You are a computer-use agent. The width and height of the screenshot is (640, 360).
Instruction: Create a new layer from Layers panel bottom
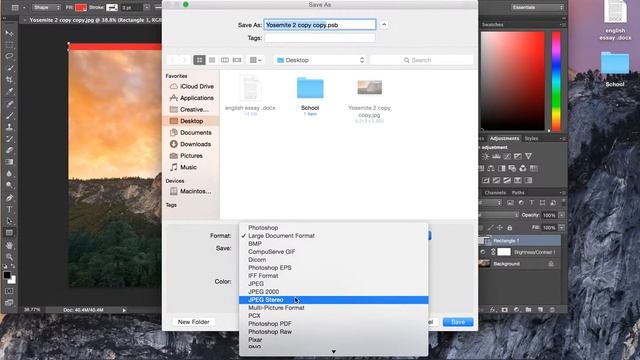click(x=540, y=310)
